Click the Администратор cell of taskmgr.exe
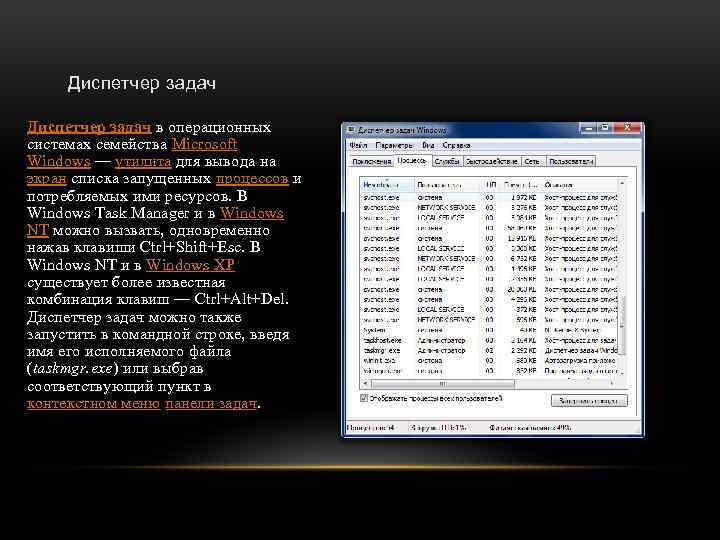720x540 pixels. [441, 350]
